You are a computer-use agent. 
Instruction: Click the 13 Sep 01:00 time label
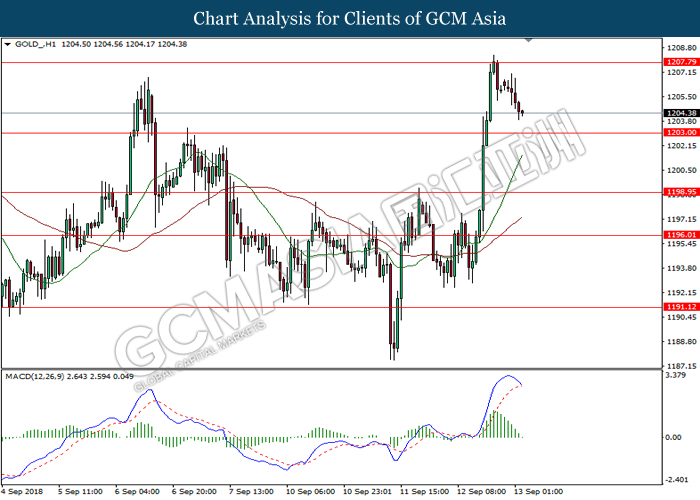click(x=539, y=492)
